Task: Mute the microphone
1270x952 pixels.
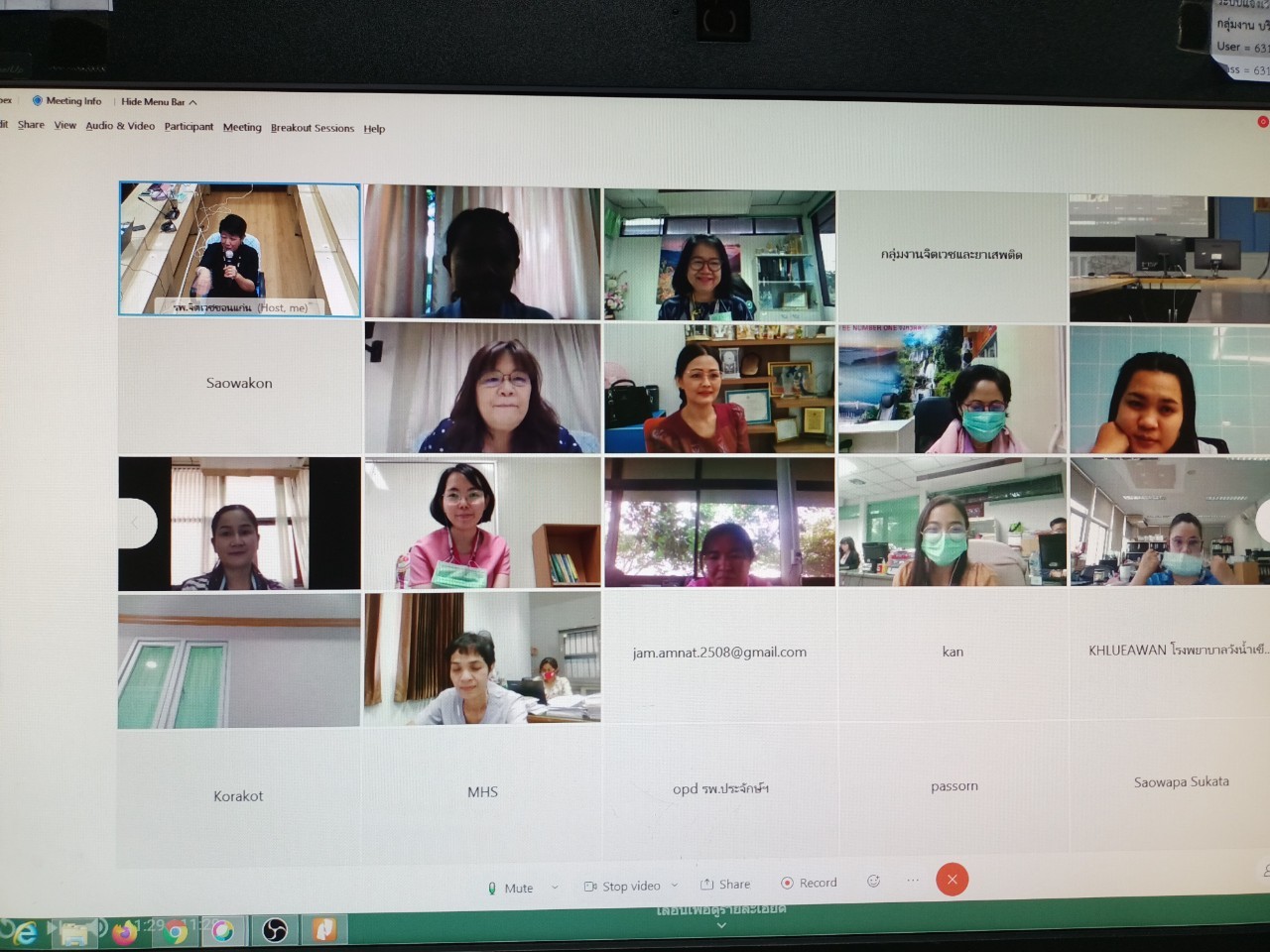Action: [510, 888]
